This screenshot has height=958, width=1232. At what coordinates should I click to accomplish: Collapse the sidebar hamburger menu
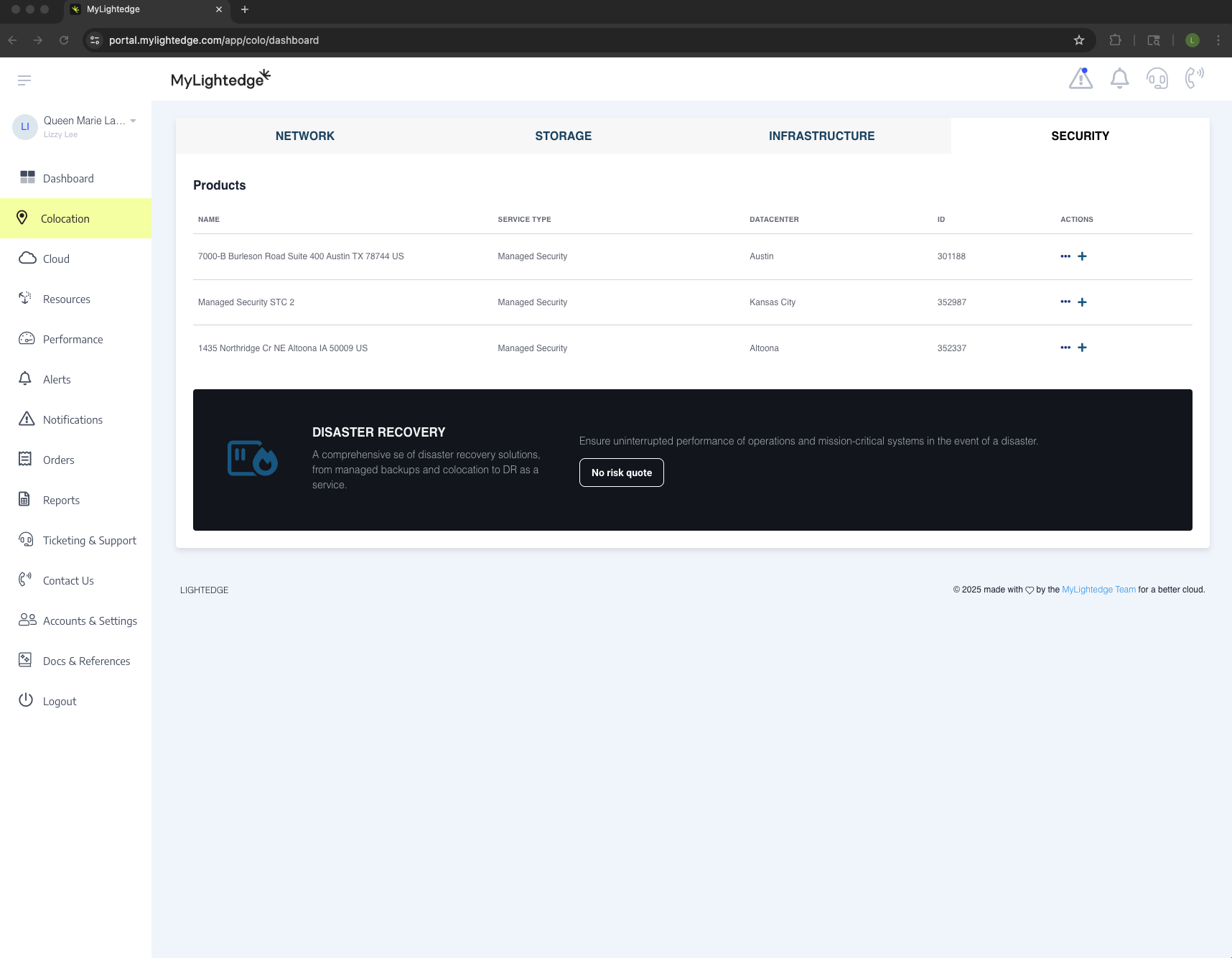[24, 80]
